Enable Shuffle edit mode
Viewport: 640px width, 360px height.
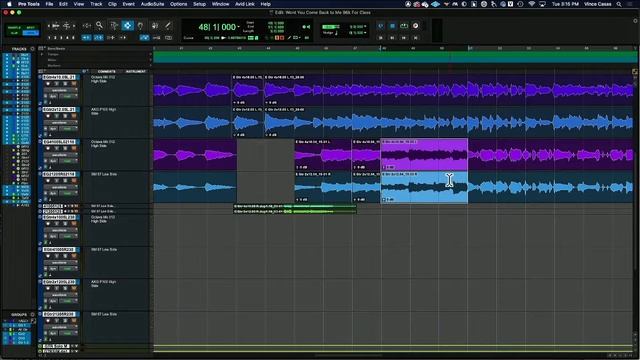pyautogui.click(x=14, y=27)
